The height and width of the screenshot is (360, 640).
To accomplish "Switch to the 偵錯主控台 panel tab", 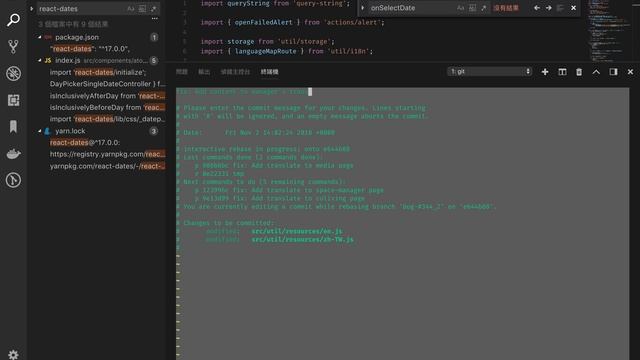I will [x=235, y=72].
